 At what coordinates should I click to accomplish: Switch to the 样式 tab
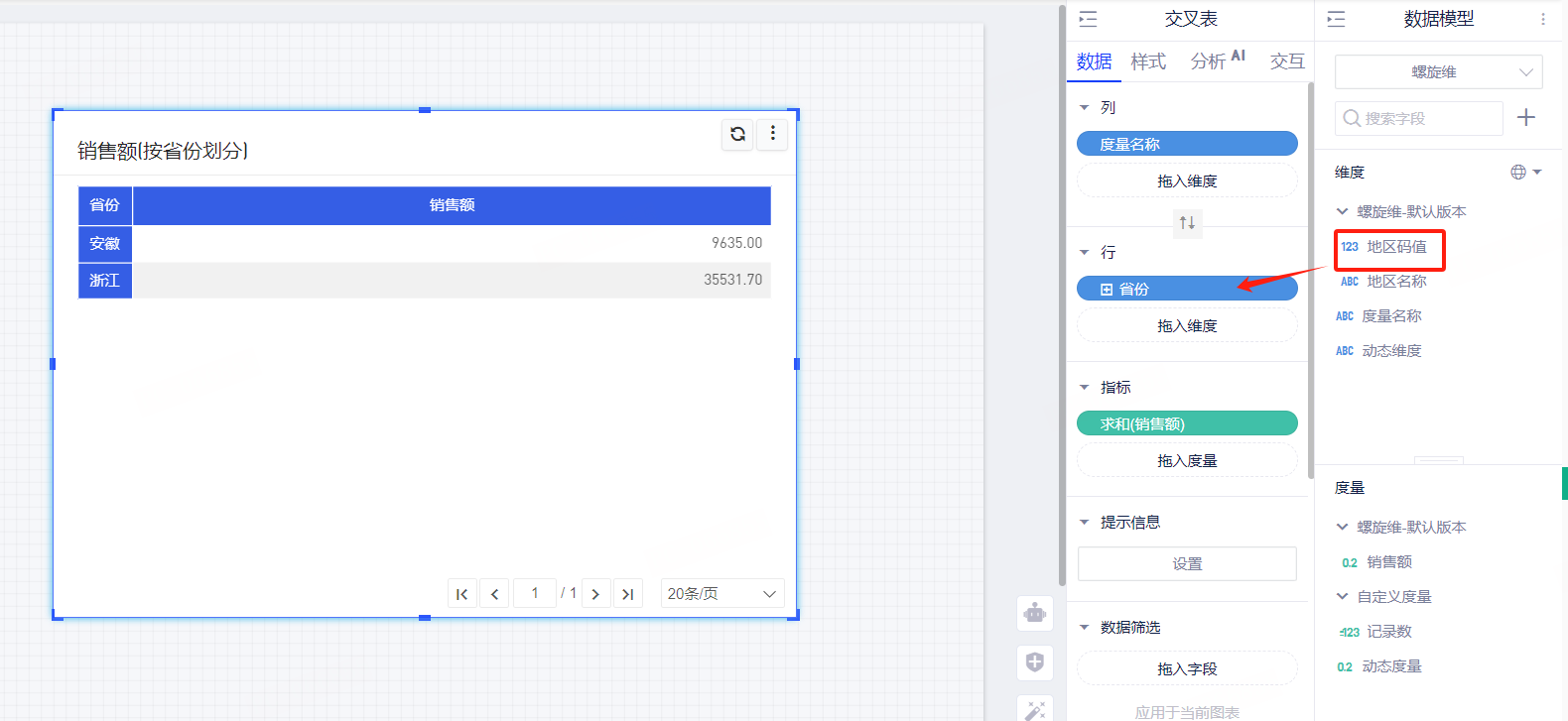(x=1148, y=61)
